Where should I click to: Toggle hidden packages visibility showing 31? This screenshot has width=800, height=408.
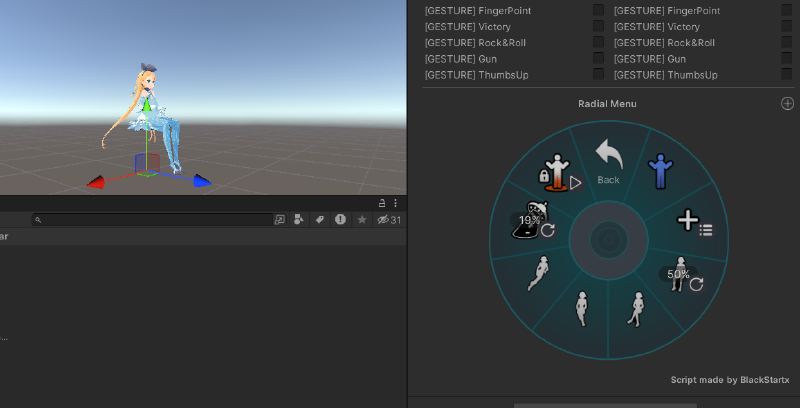tap(388, 220)
